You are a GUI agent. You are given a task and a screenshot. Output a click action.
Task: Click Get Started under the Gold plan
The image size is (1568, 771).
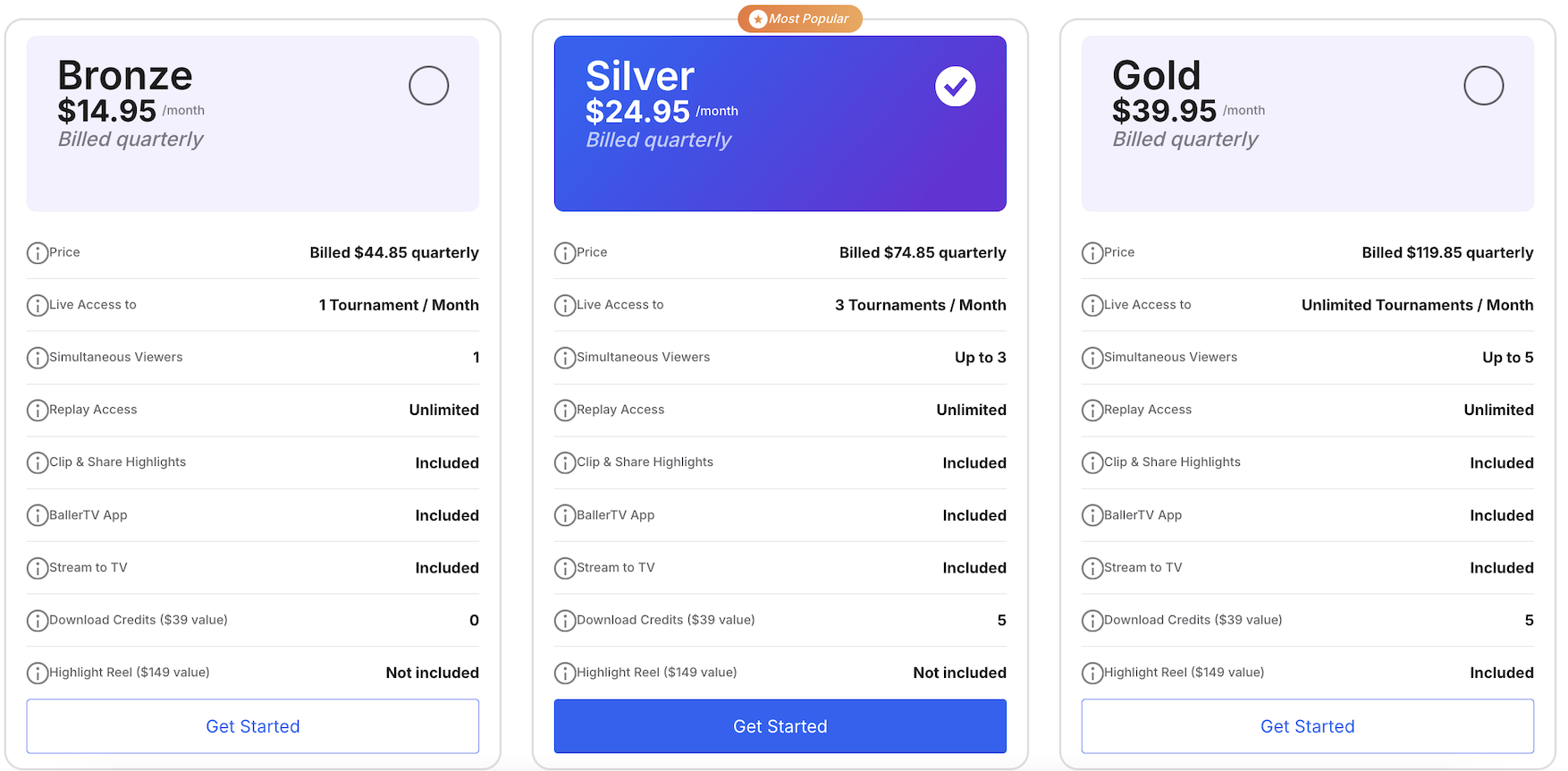[1307, 726]
